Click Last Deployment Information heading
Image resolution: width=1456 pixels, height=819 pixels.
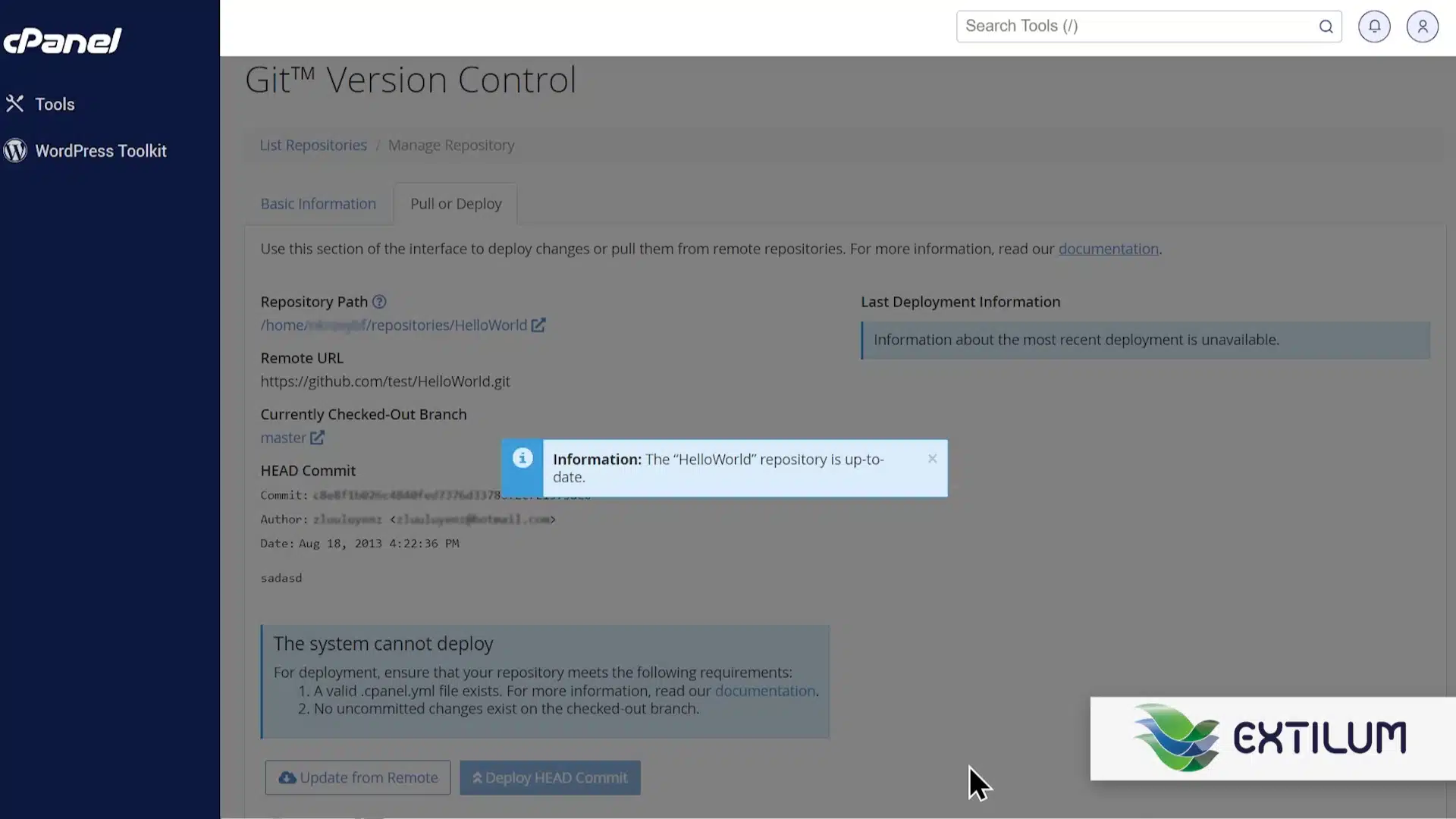pyautogui.click(x=960, y=302)
